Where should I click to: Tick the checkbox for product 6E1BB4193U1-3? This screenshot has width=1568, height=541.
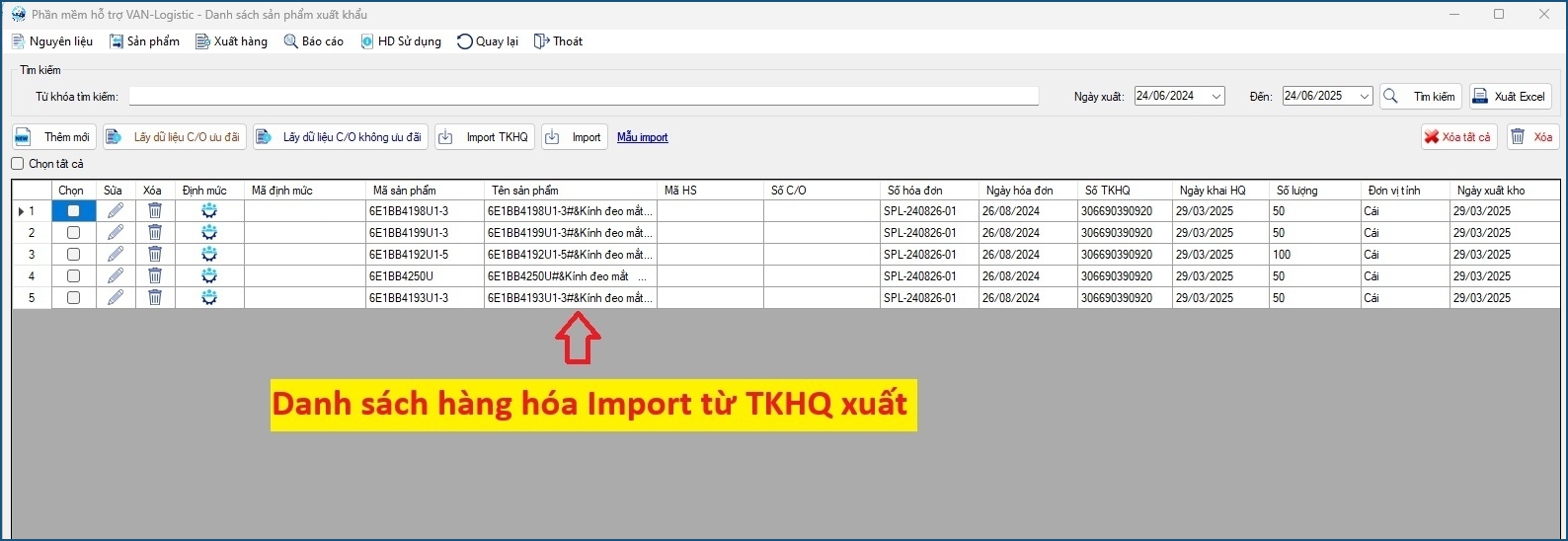click(73, 297)
